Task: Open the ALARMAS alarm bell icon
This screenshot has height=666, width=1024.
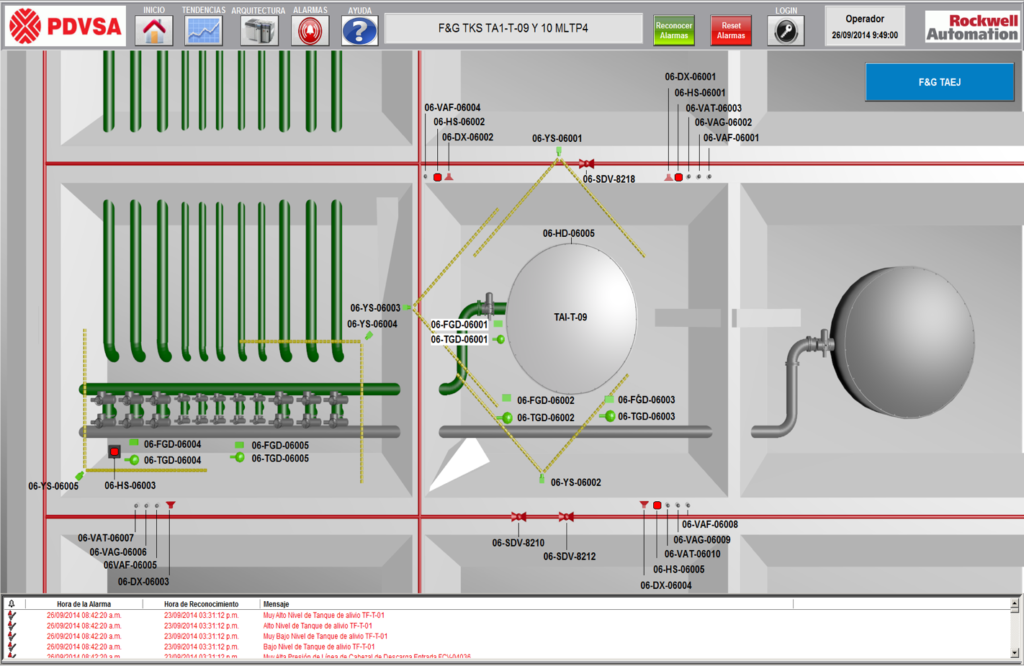Action: point(310,31)
